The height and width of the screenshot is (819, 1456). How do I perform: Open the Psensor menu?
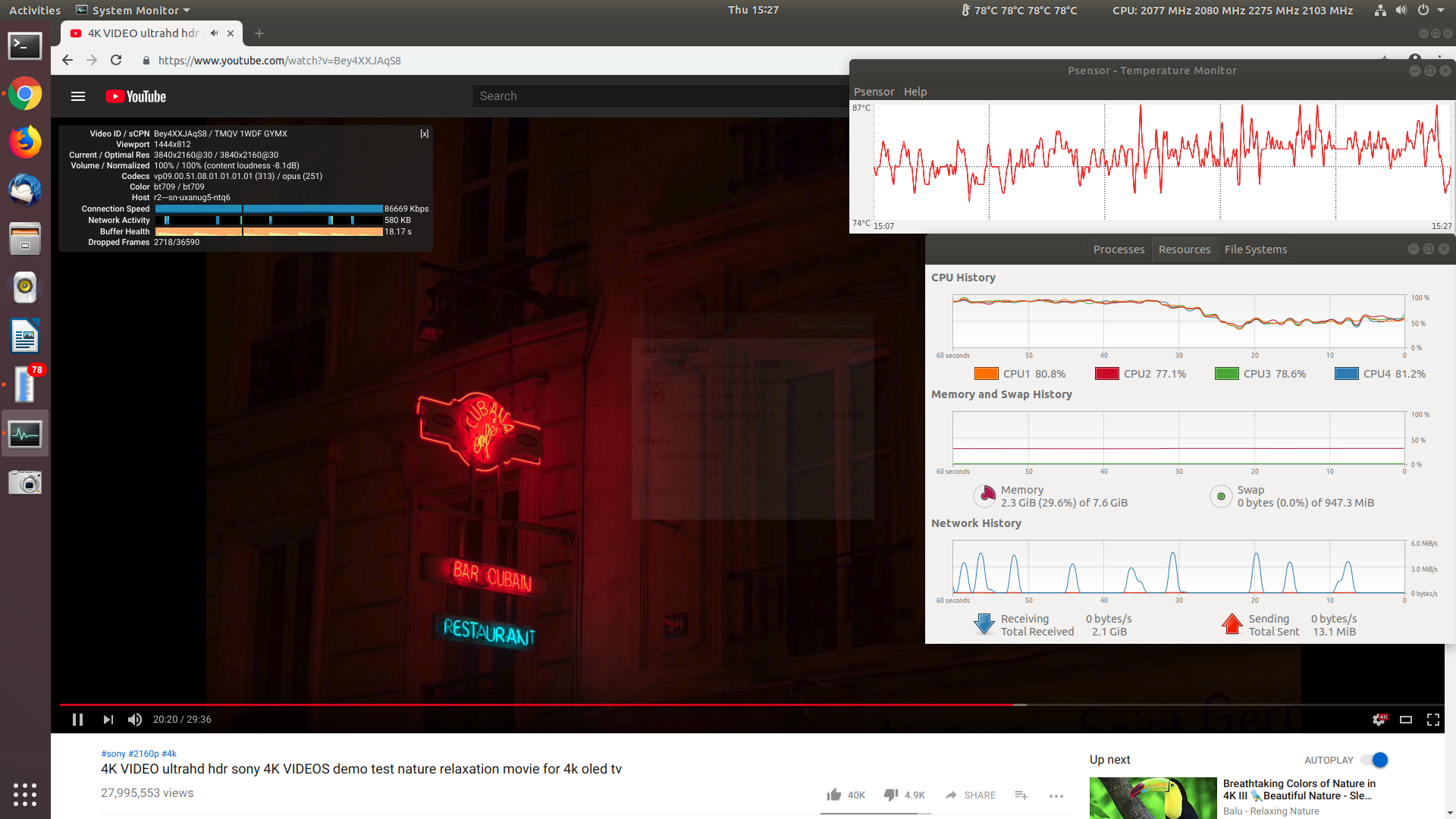(x=874, y=92)
